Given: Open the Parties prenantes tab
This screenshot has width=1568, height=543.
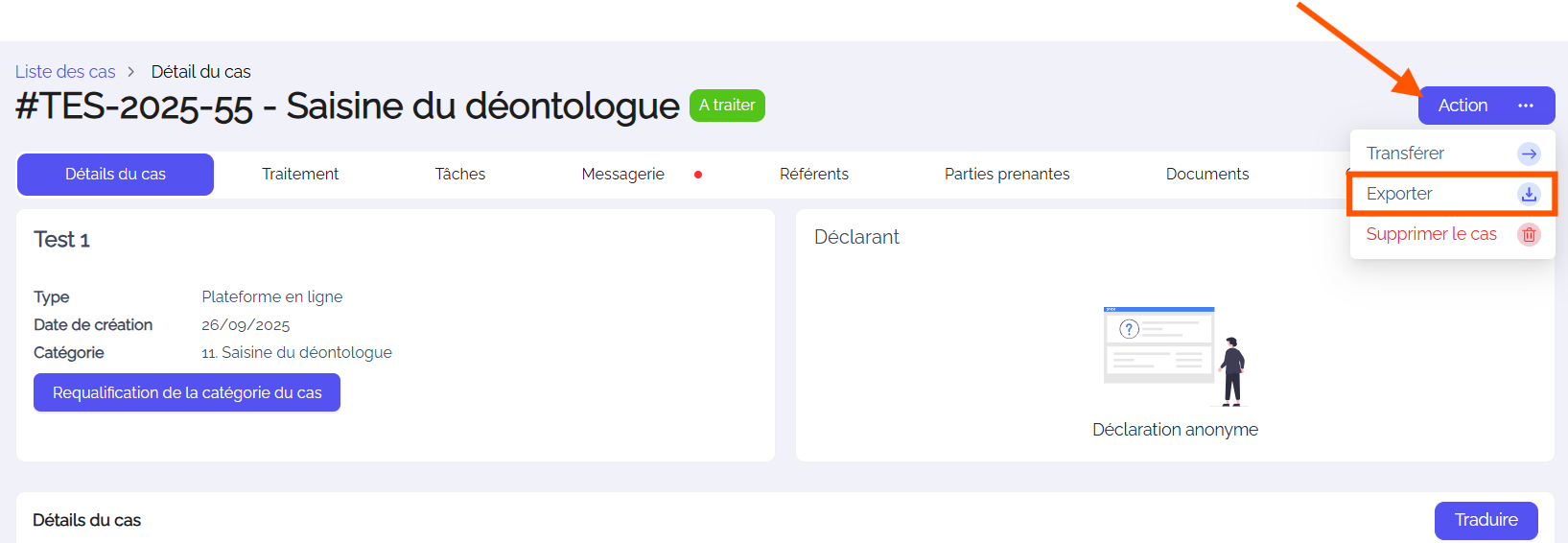Looking at the screenshot, I should coord(1007,175).
